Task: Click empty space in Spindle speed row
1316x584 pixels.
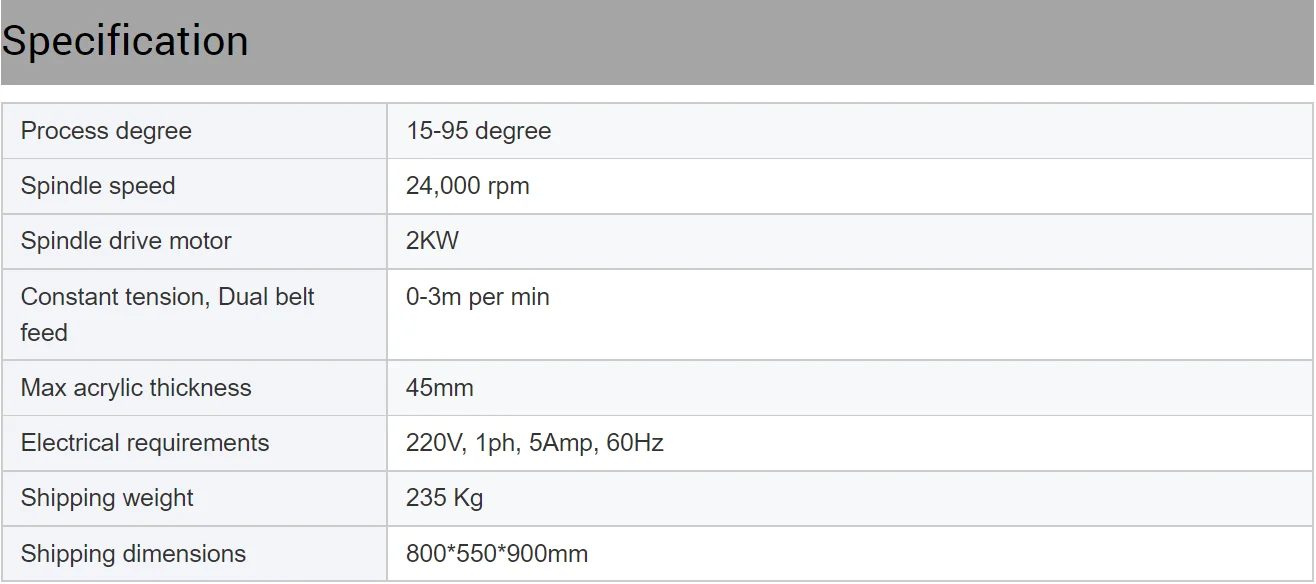Action: tap(900, 186)
